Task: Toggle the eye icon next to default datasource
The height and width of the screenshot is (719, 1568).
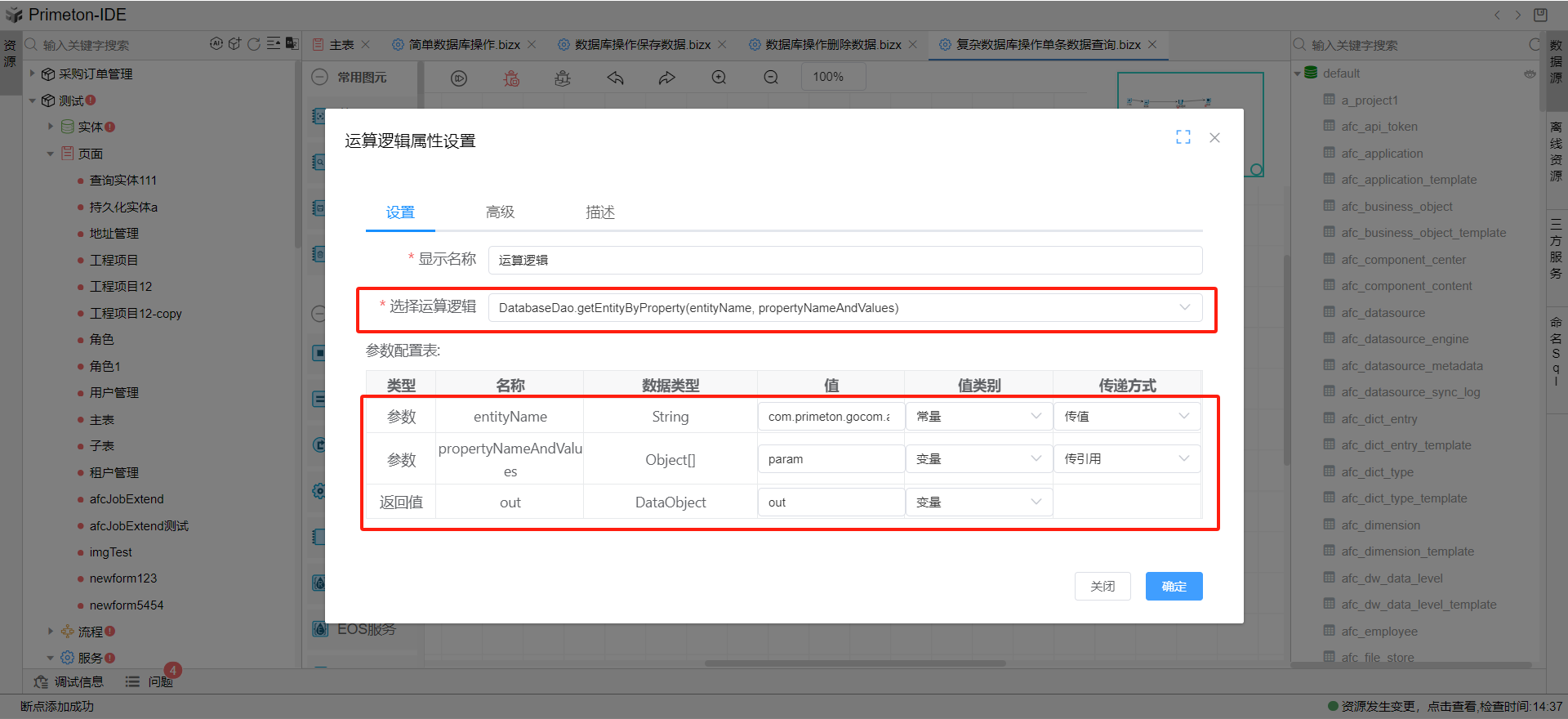Action: click(x=1529, y=74)
